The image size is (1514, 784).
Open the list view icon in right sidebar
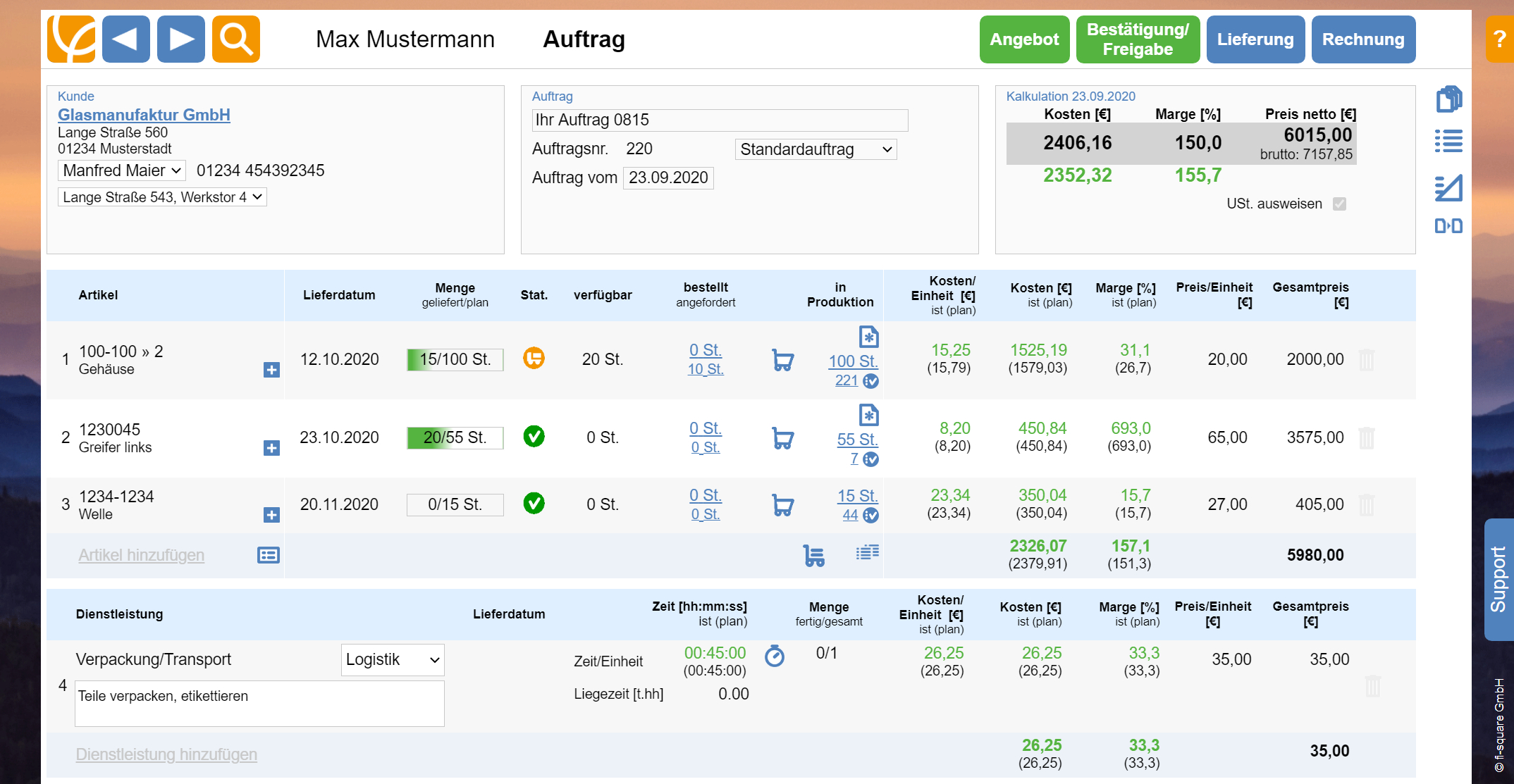pyautogui.click(x=1448, y=141)
